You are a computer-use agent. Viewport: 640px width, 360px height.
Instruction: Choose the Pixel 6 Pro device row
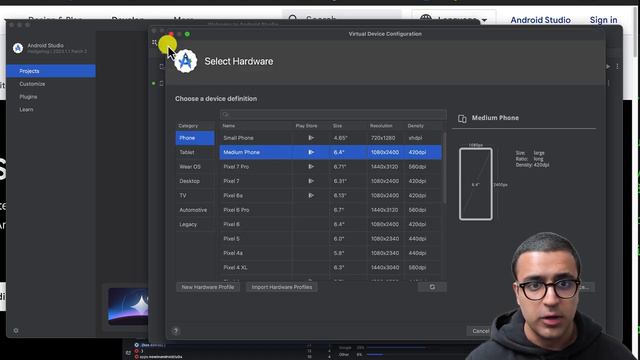click(331, 210)
